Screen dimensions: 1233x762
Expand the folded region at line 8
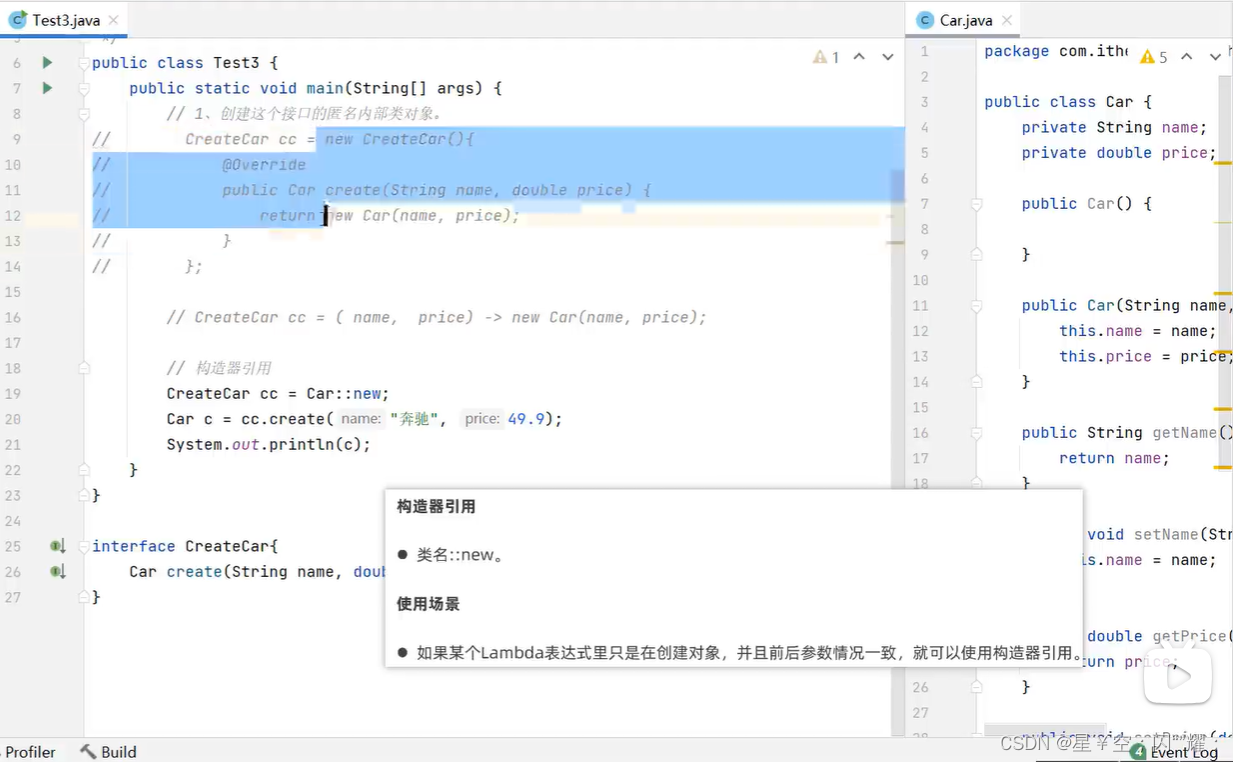tap(82, 113)
